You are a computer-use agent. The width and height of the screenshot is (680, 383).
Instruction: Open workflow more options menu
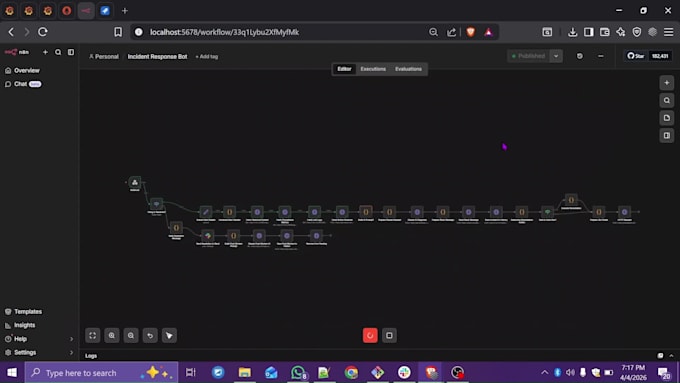601,56
